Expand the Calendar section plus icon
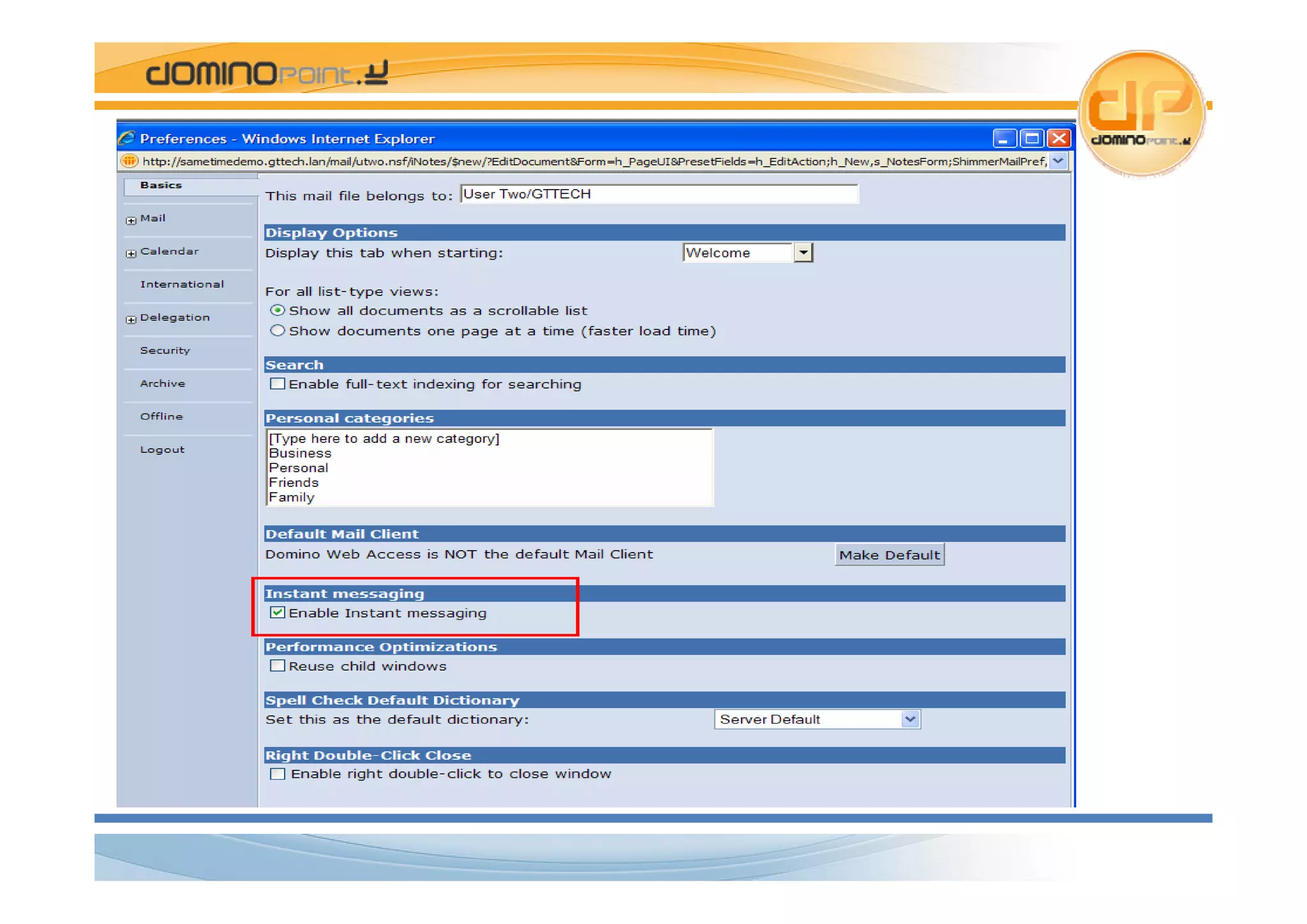Viewport: 1307px width, 924px height. [x=131, y=253]
